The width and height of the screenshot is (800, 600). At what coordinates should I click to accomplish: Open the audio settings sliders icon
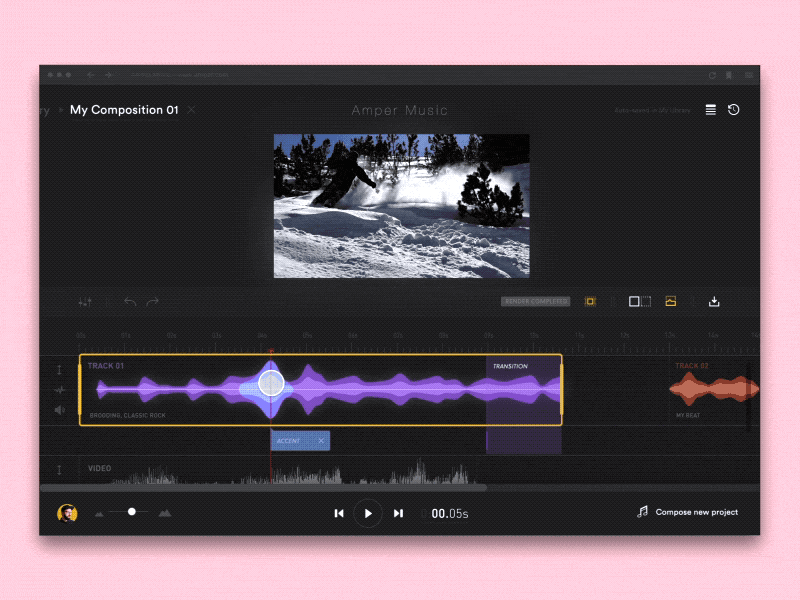85,302
